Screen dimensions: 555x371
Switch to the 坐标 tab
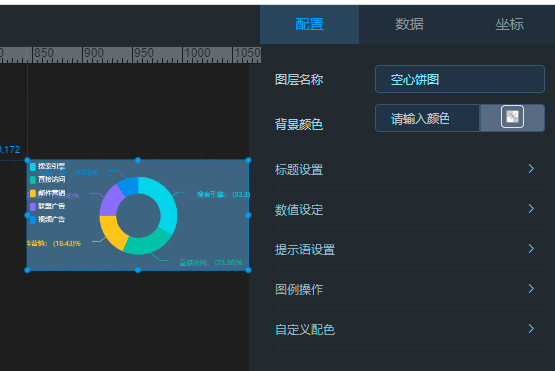click(509, 24)
